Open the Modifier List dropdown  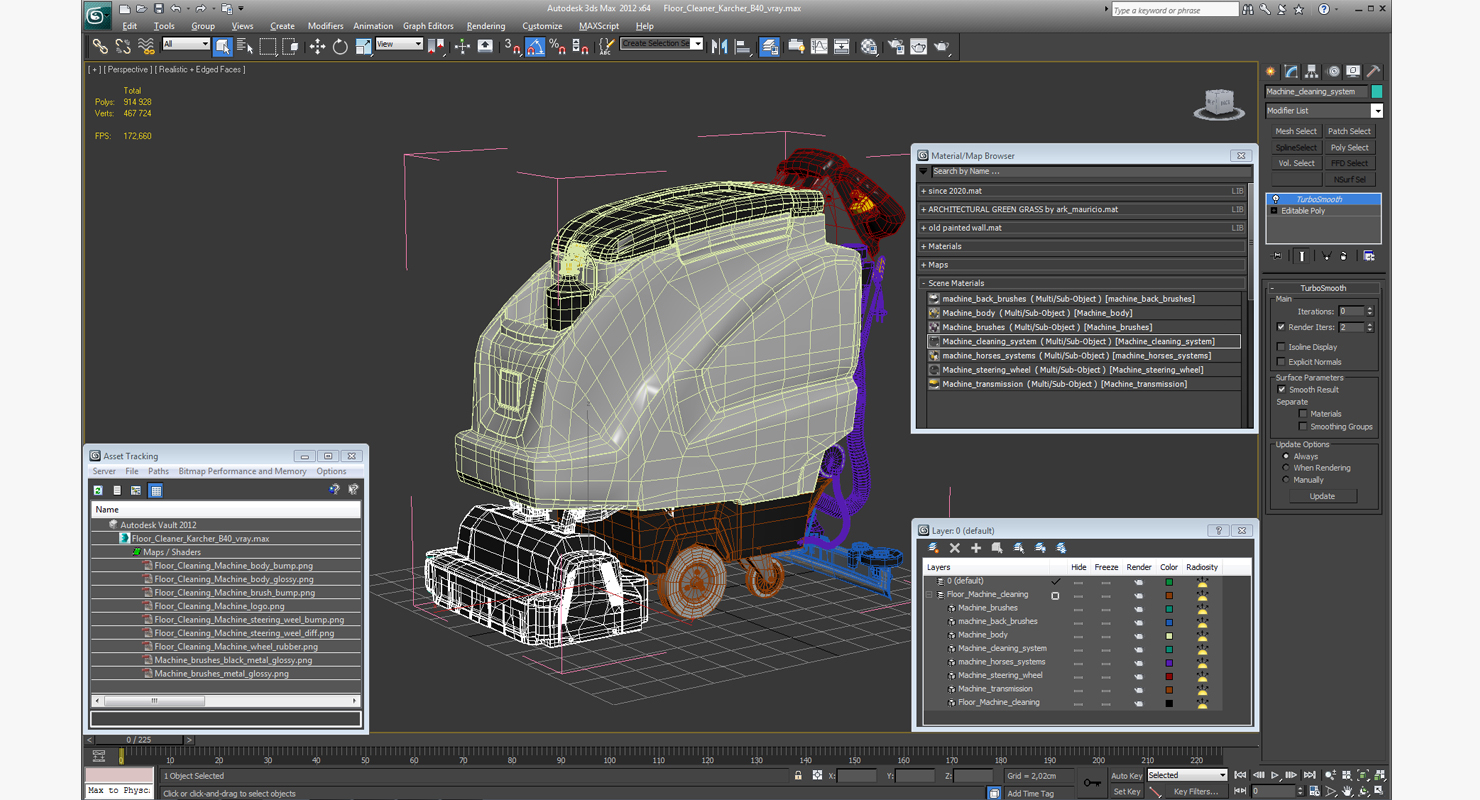pos(1324,111)
